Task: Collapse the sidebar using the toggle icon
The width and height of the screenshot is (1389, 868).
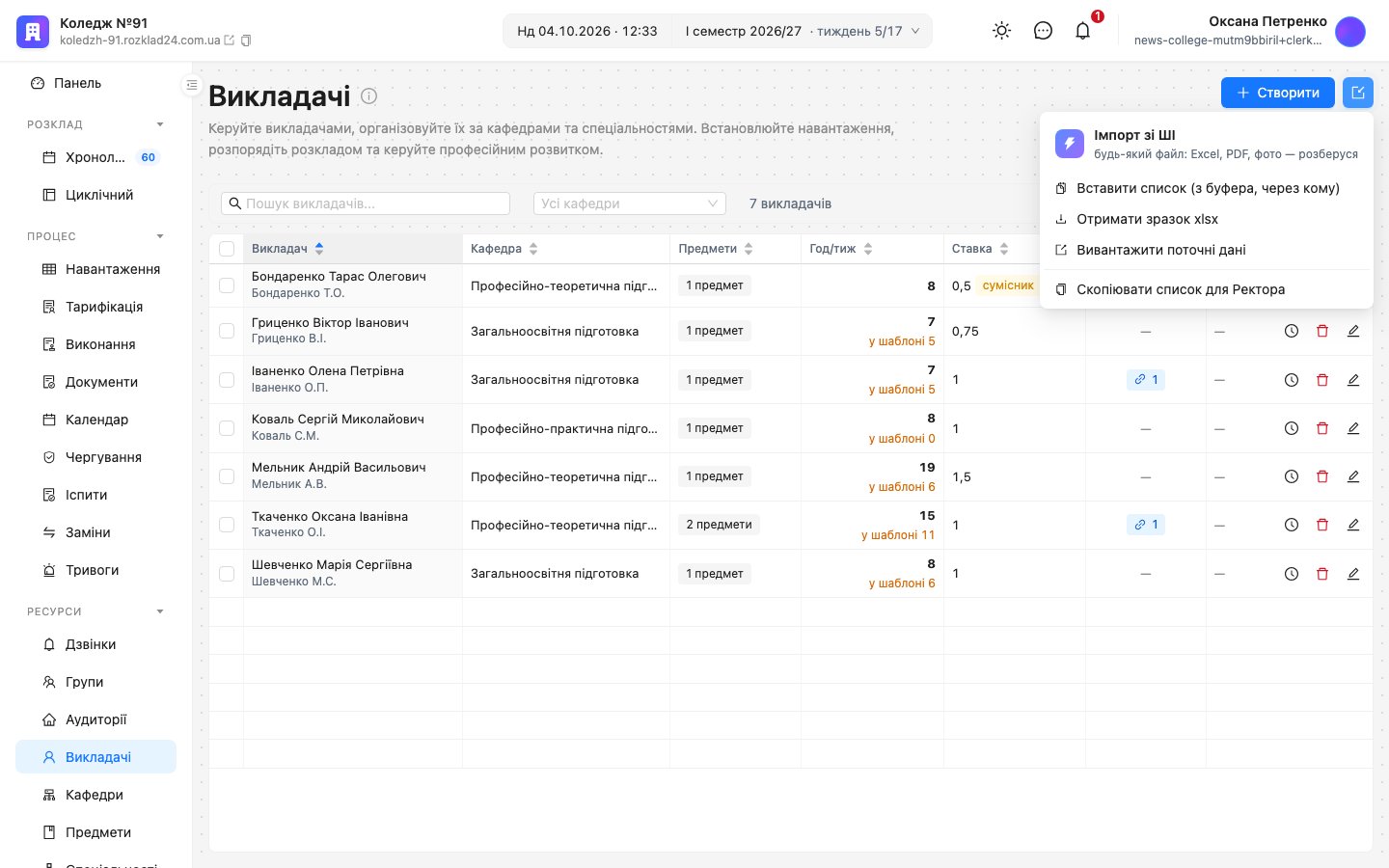Action: click(191, 85)
